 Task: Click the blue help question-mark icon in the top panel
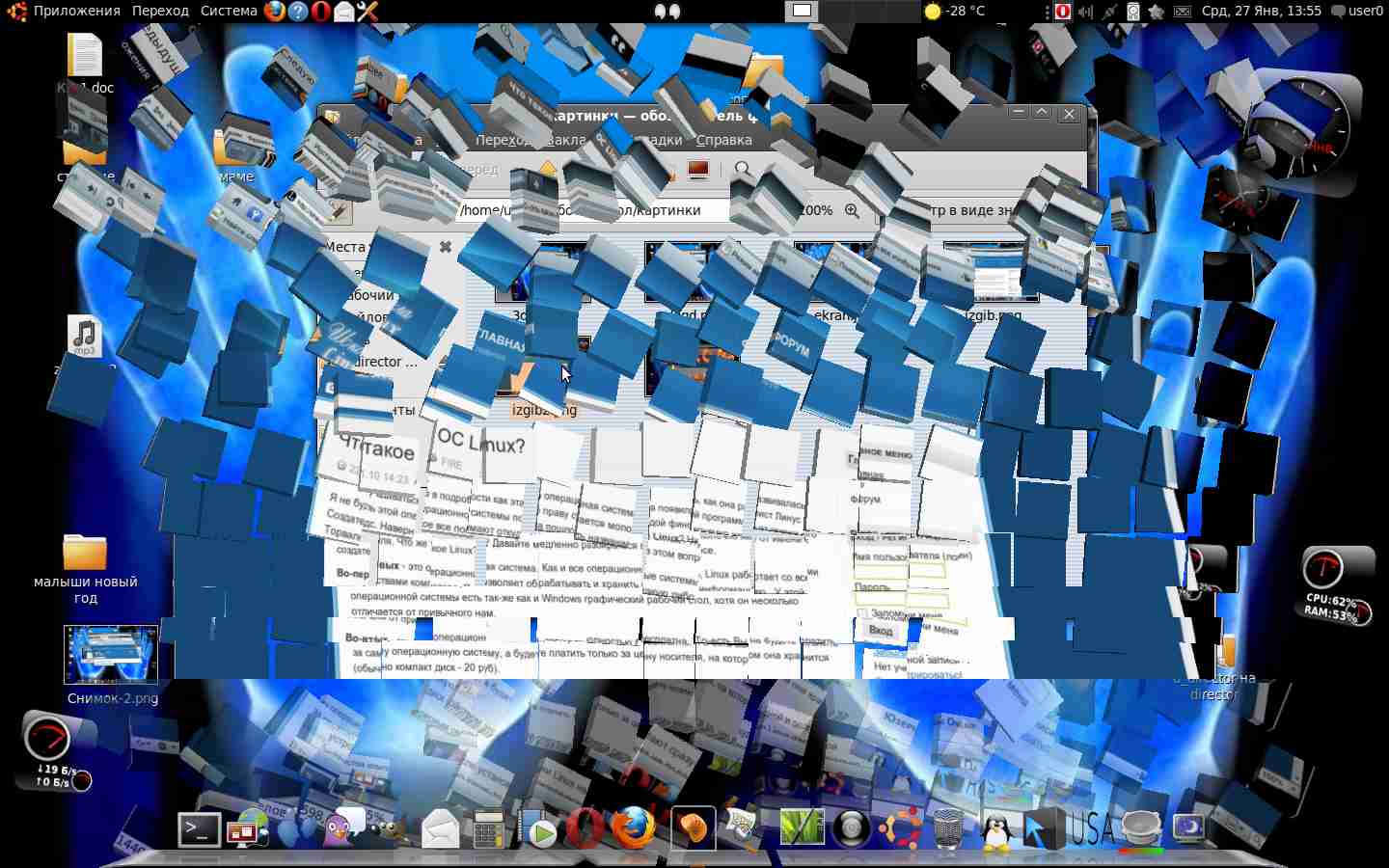[297, 12]
